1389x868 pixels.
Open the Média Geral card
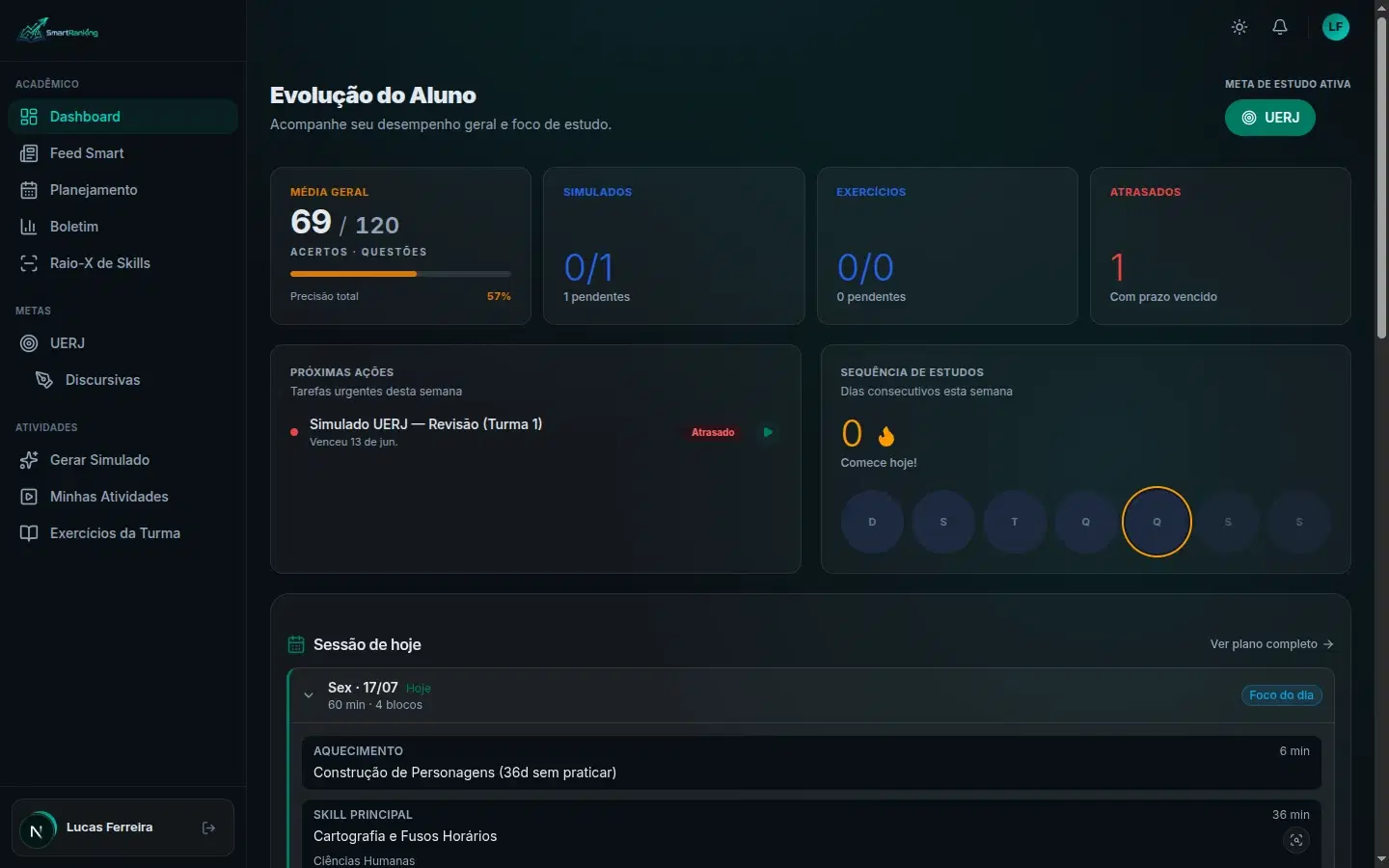pos(400,246)
